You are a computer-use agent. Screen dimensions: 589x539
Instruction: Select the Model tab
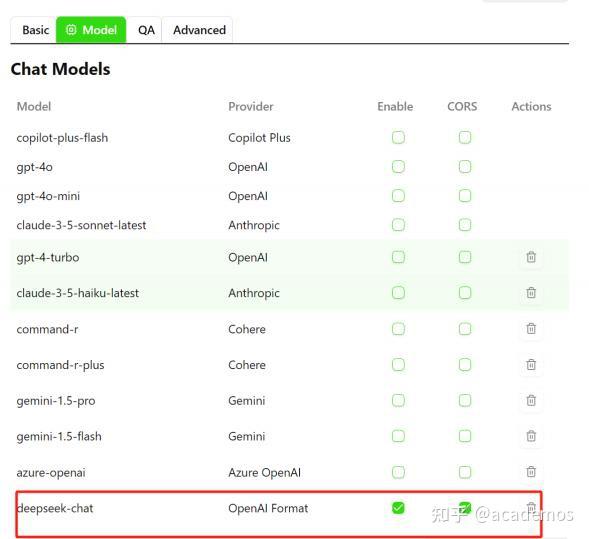tap(91, 30)
